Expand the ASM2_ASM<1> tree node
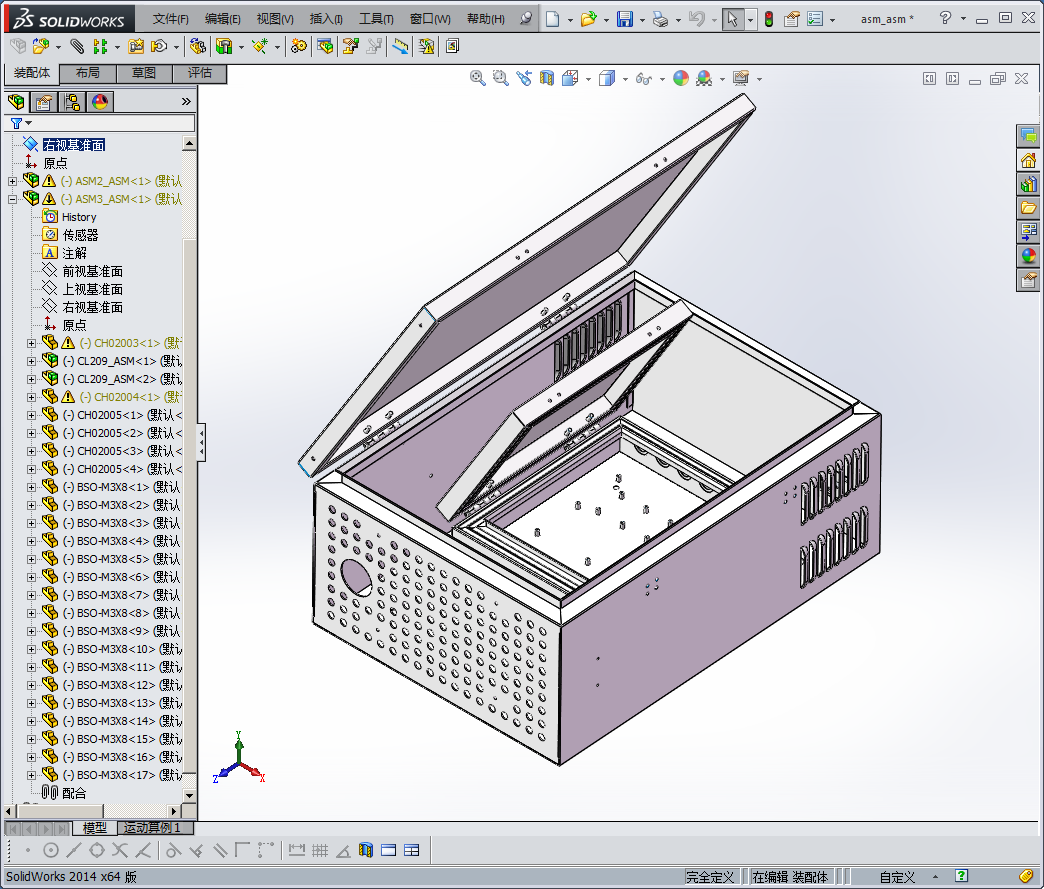The height and width of the screenshot is (889, 1044). pyautogui.click(x=12, y=181)
